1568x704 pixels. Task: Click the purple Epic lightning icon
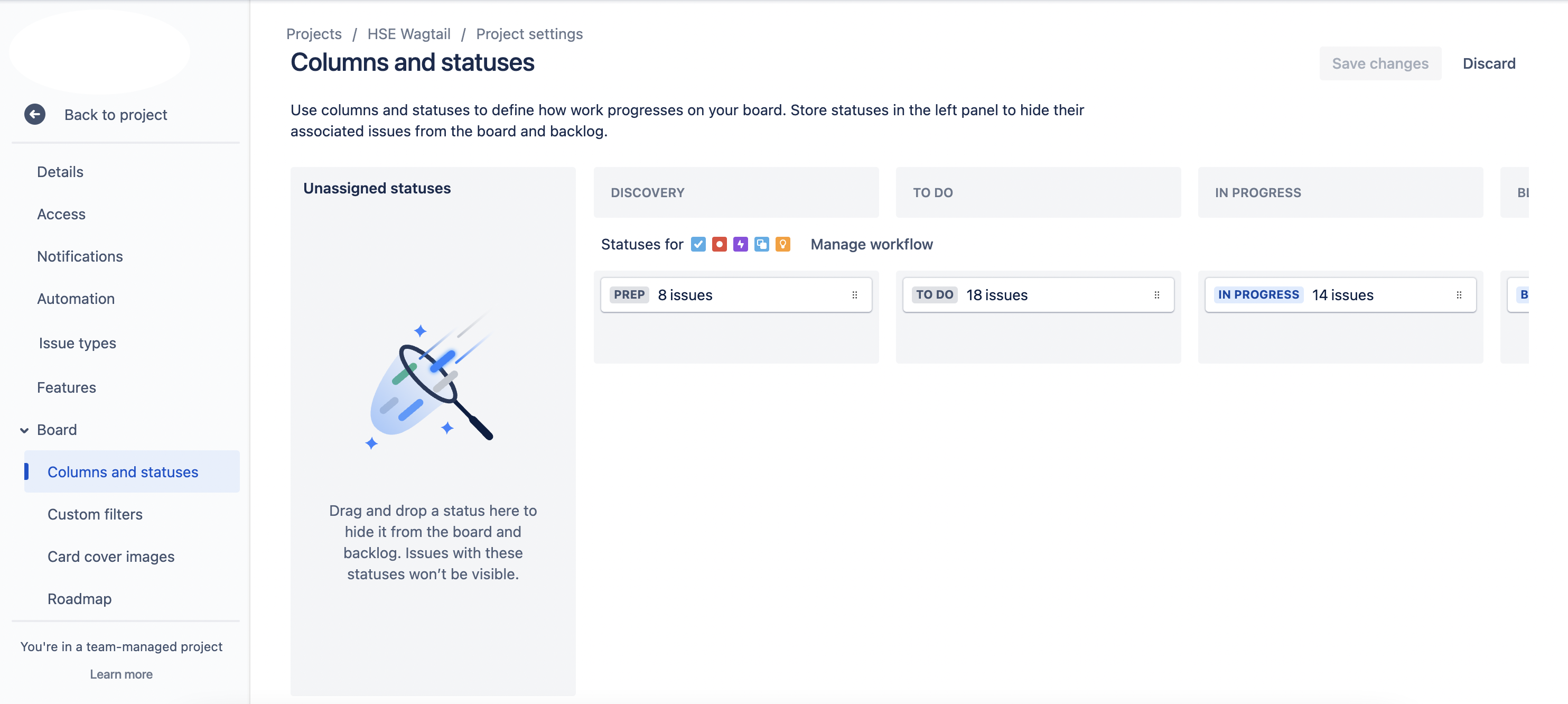pyautogui.click(x=740, y=244)
